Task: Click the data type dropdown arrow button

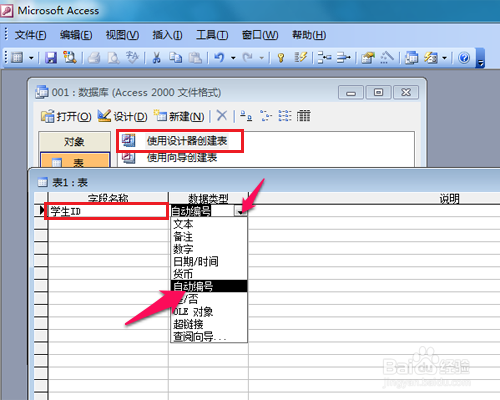Action: point(240,211)
